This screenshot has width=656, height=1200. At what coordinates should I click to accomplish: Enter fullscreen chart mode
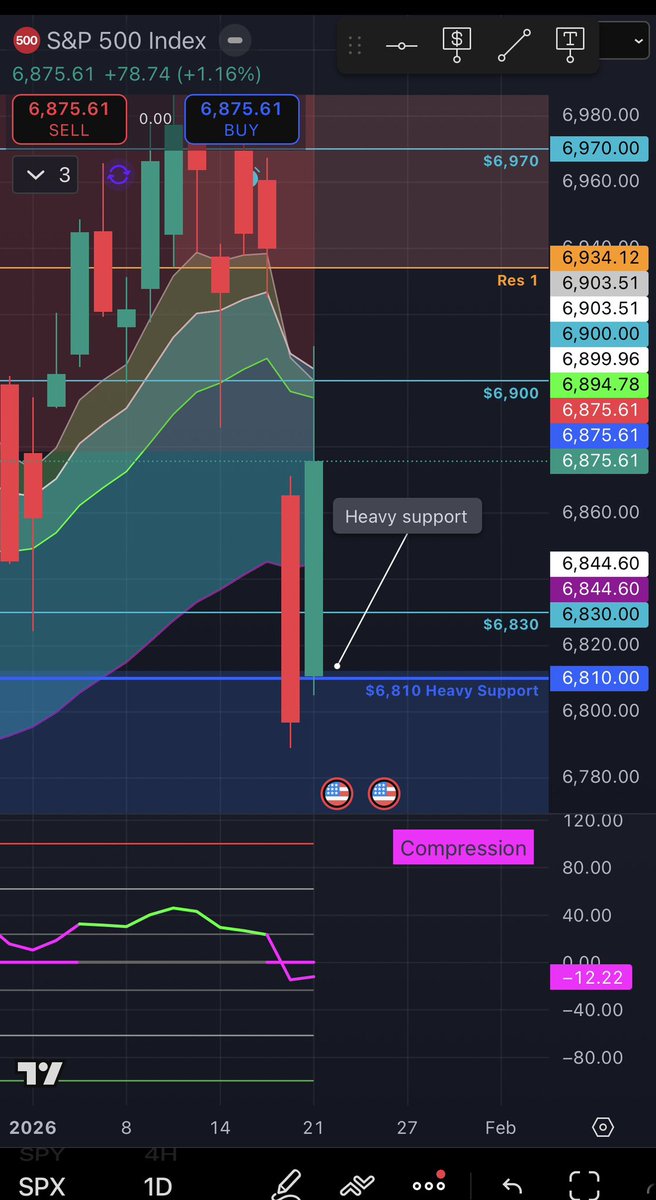[584, 1185]
